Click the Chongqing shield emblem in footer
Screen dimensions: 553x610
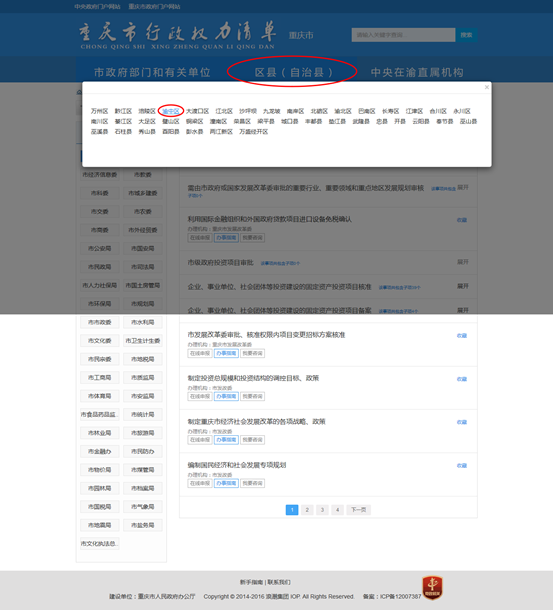pyautogui.click(x=432, y=587)
